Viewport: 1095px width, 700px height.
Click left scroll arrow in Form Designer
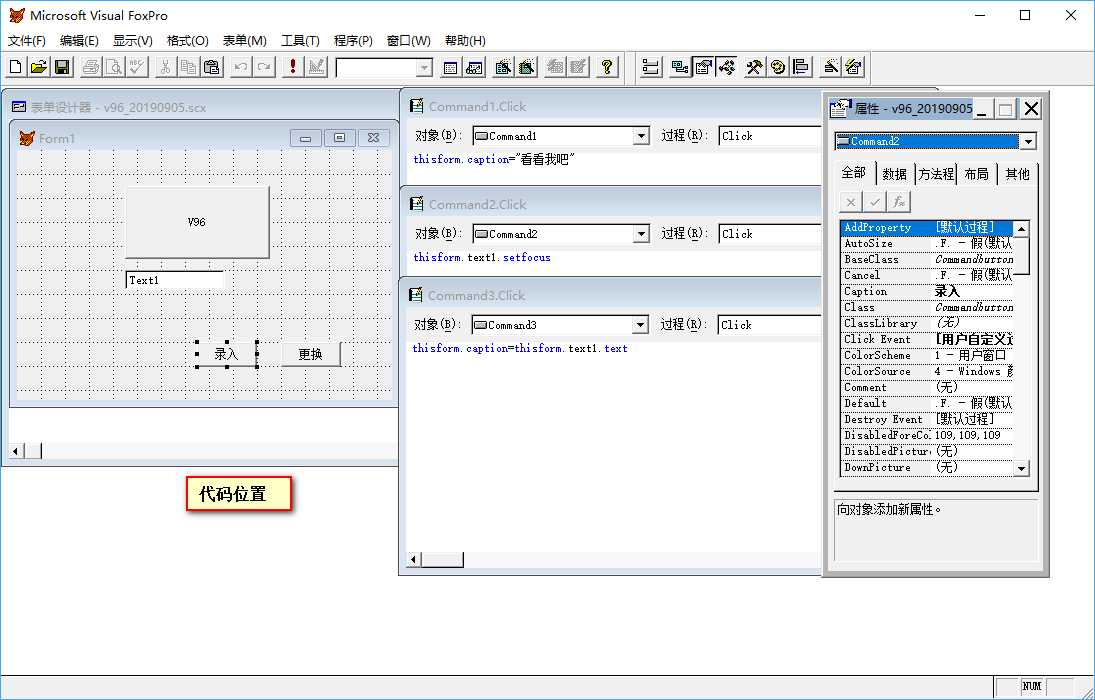pos(16,451)
